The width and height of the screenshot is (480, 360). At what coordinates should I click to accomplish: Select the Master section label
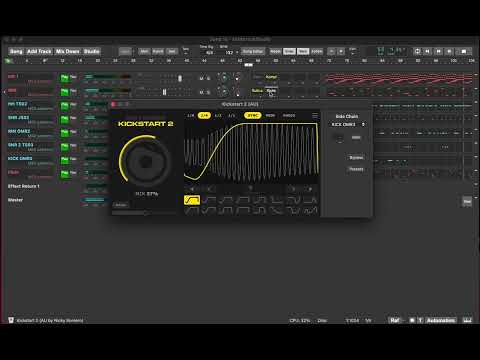coord(15,200)
